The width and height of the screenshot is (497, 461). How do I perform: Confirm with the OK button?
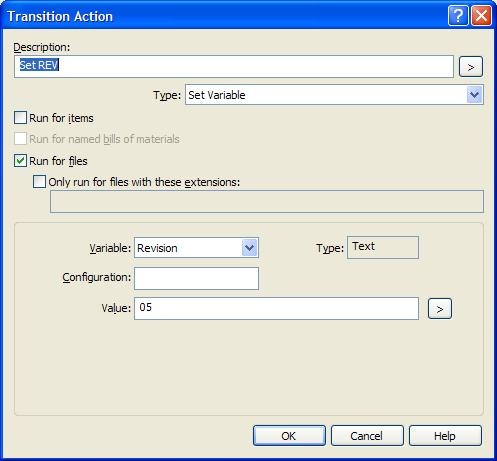289,436
